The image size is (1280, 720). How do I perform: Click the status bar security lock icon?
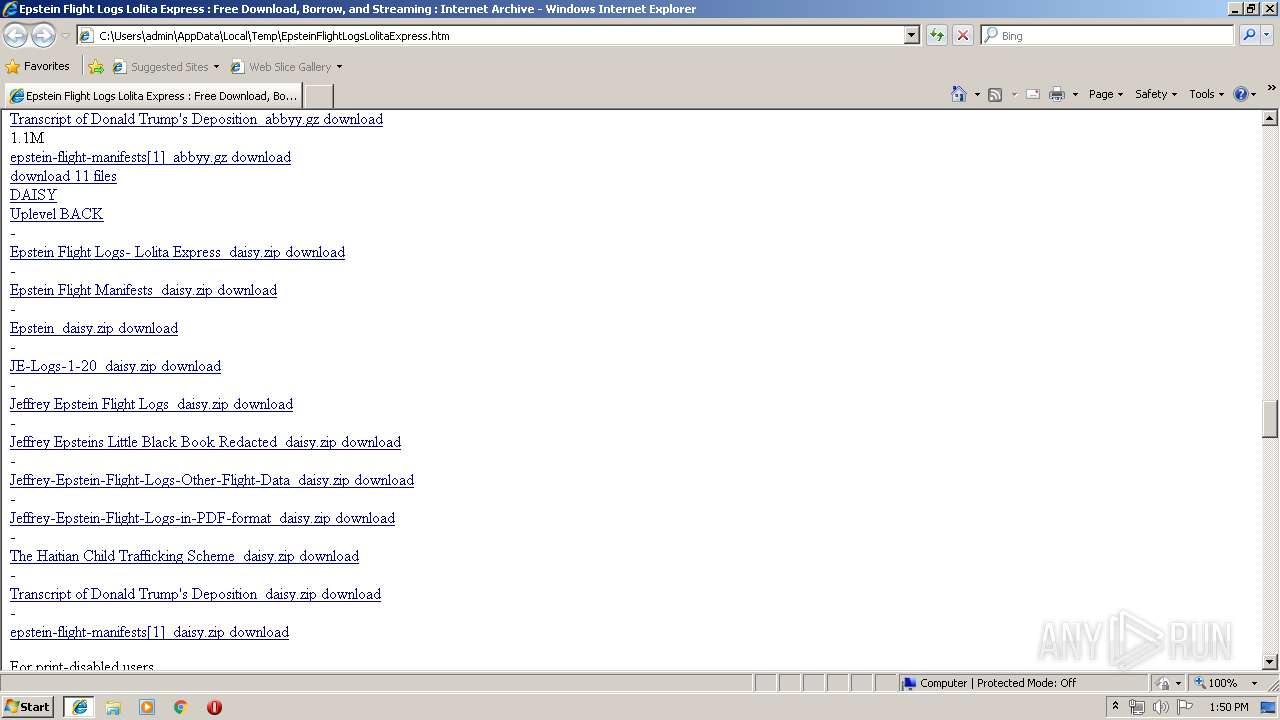1163,683
